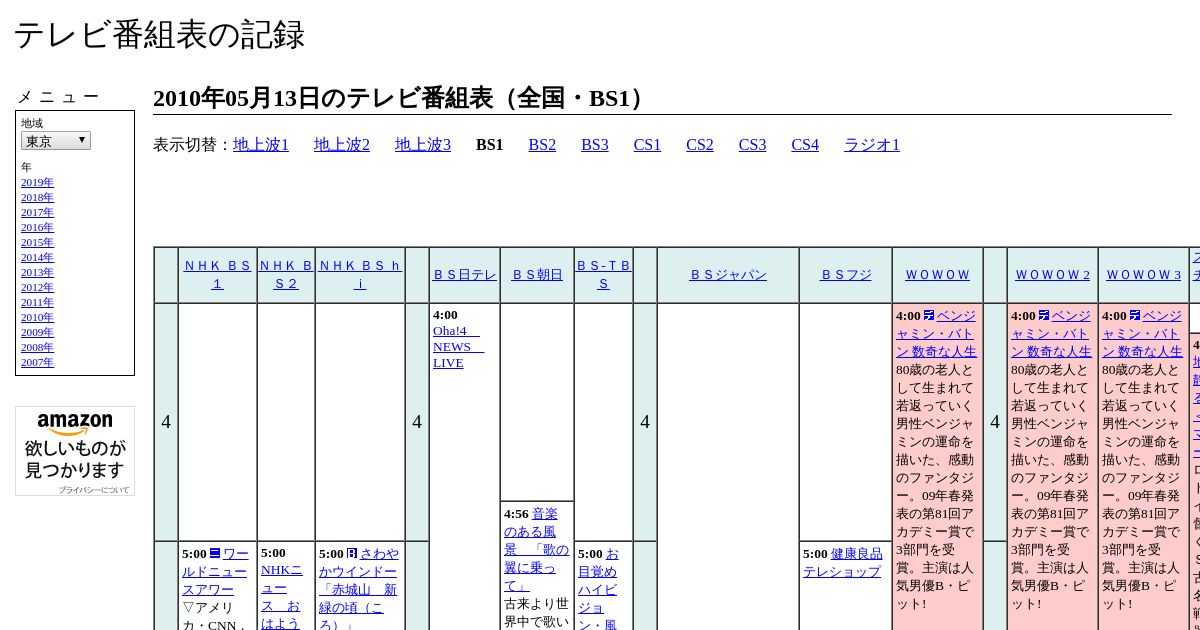The height and width of the screenshot is (630, 1200).
Task: Open the ＮＨＫ ＢＳ２ channel header
Action: (286, 275)
